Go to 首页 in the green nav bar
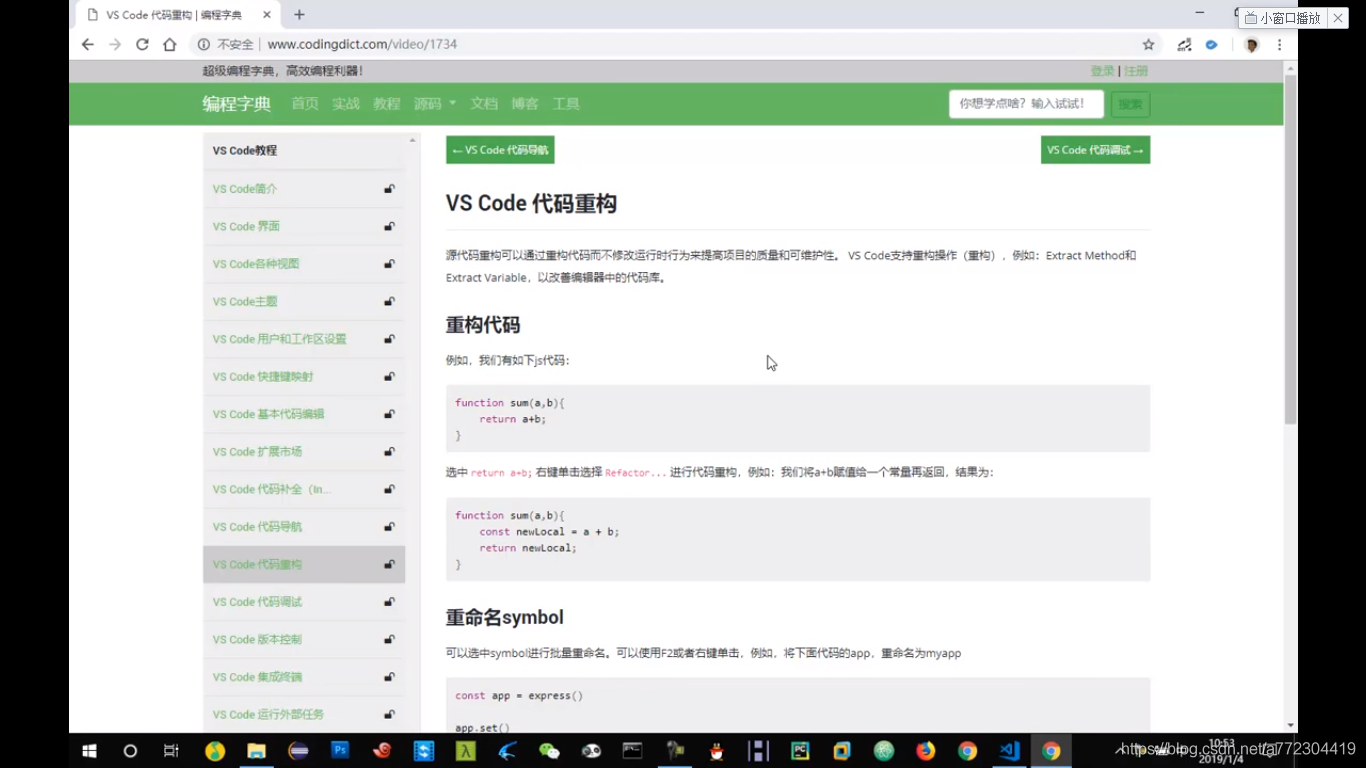This screenshot has height=768, width=1366. (x=305, y=104)
